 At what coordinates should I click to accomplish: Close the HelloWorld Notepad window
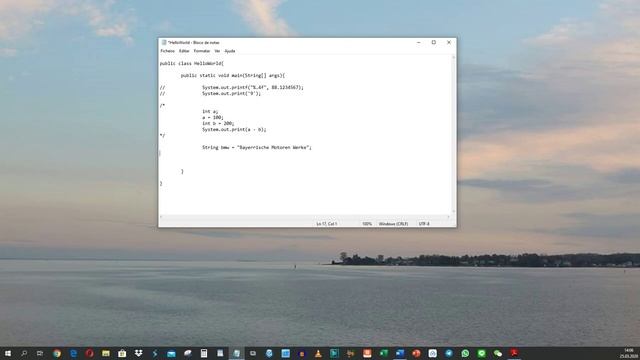[449, 42]
